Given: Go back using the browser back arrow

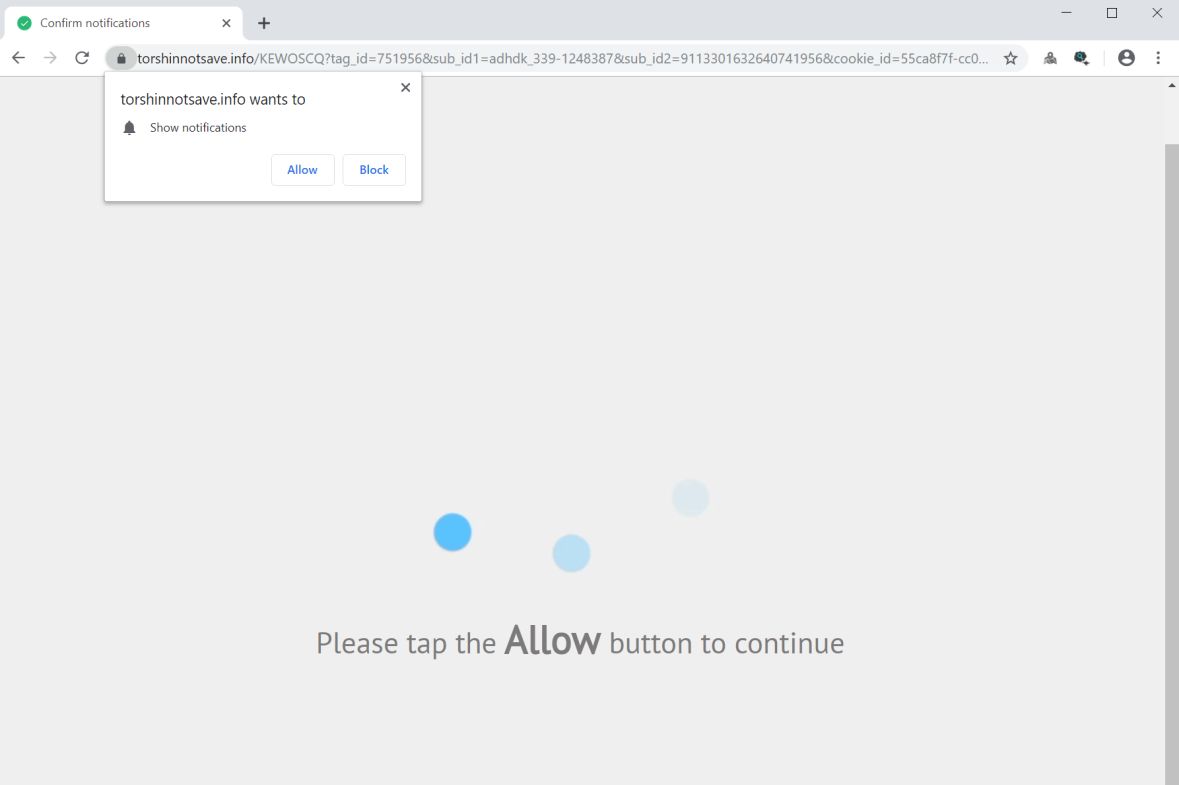Looking at the screenshot, I should tap(19, 58).
